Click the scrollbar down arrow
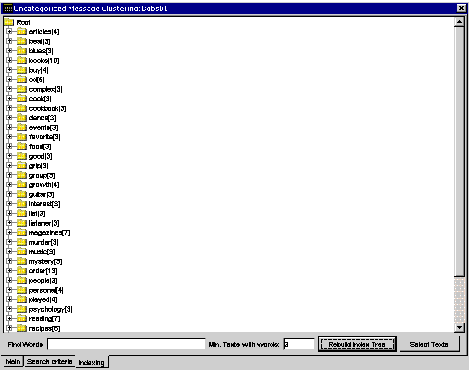470x371 pixels. point(459,328)
